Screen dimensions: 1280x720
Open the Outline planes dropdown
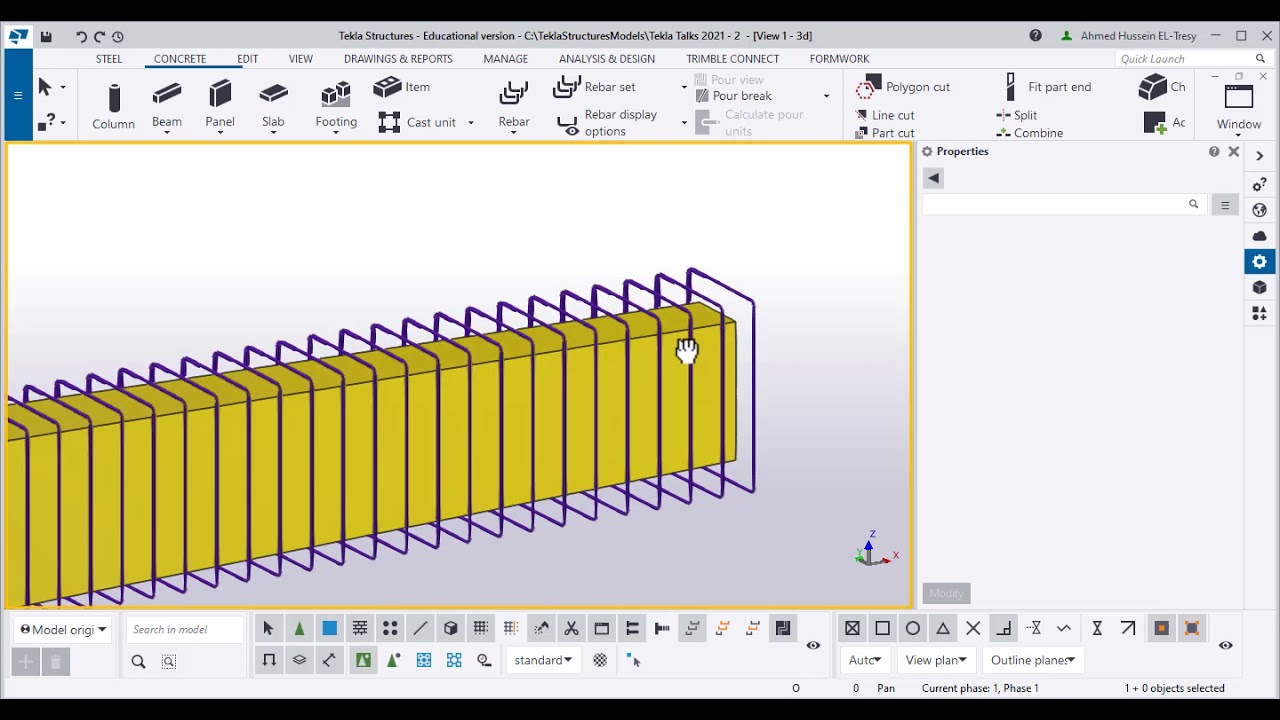(x=1033, y=660)
